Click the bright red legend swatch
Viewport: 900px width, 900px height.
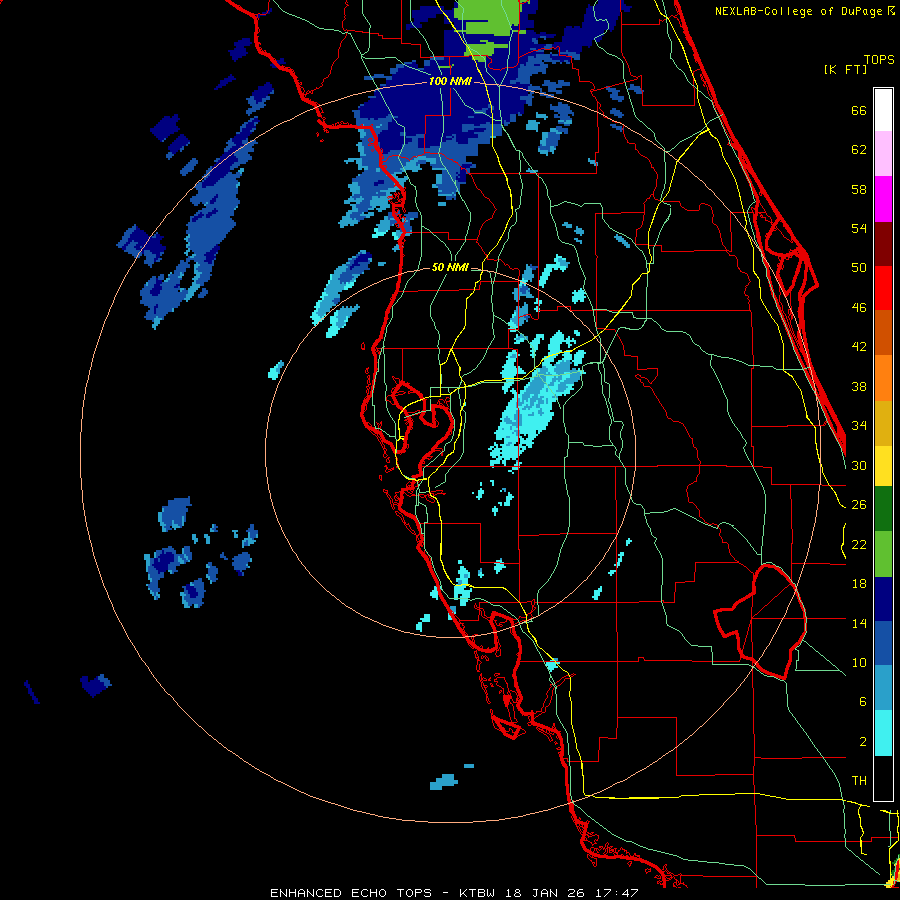[883, 288]
